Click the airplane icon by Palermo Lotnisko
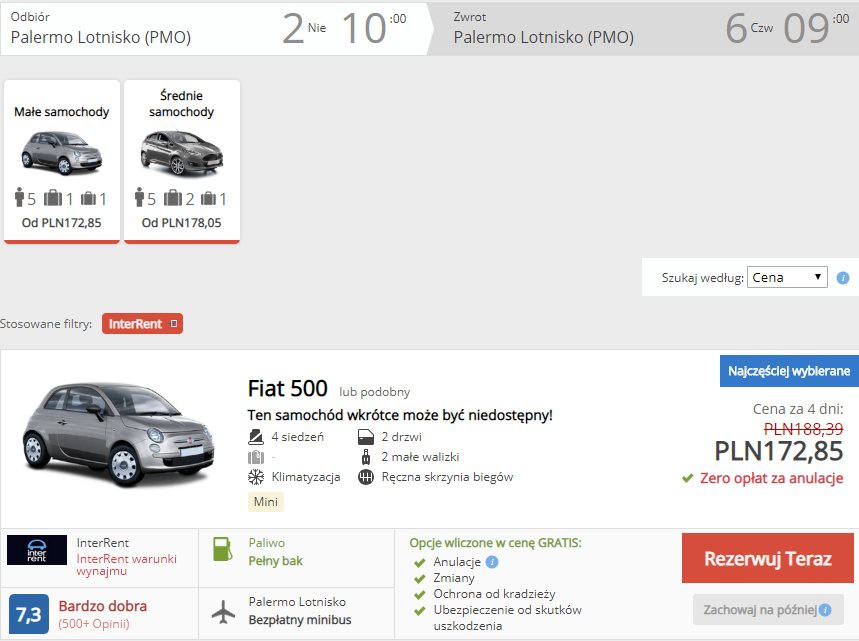859x641 pixels. 224,612
